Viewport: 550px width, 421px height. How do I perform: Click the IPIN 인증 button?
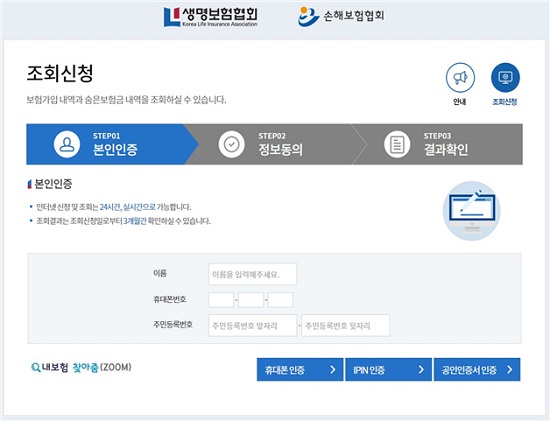coord(388,369)
